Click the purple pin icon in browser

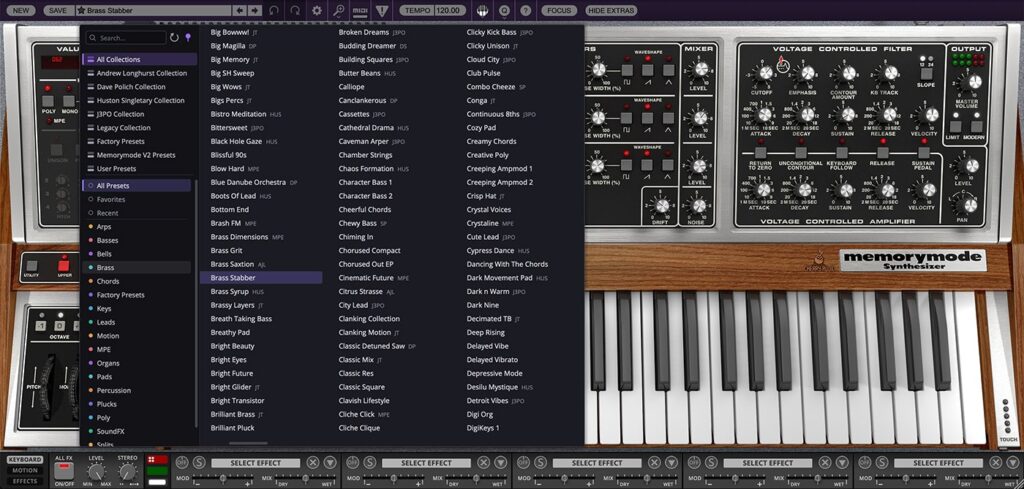(x=188, y=38)
